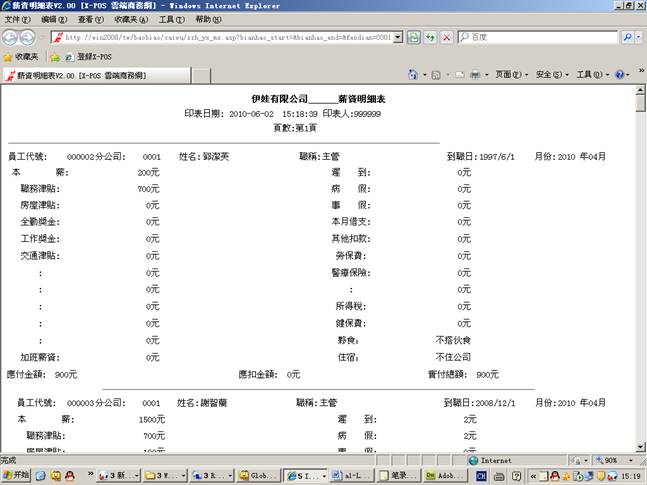Click the Print icon in command bar
Screen dimensions: 647x485
[x=475, y=75]
